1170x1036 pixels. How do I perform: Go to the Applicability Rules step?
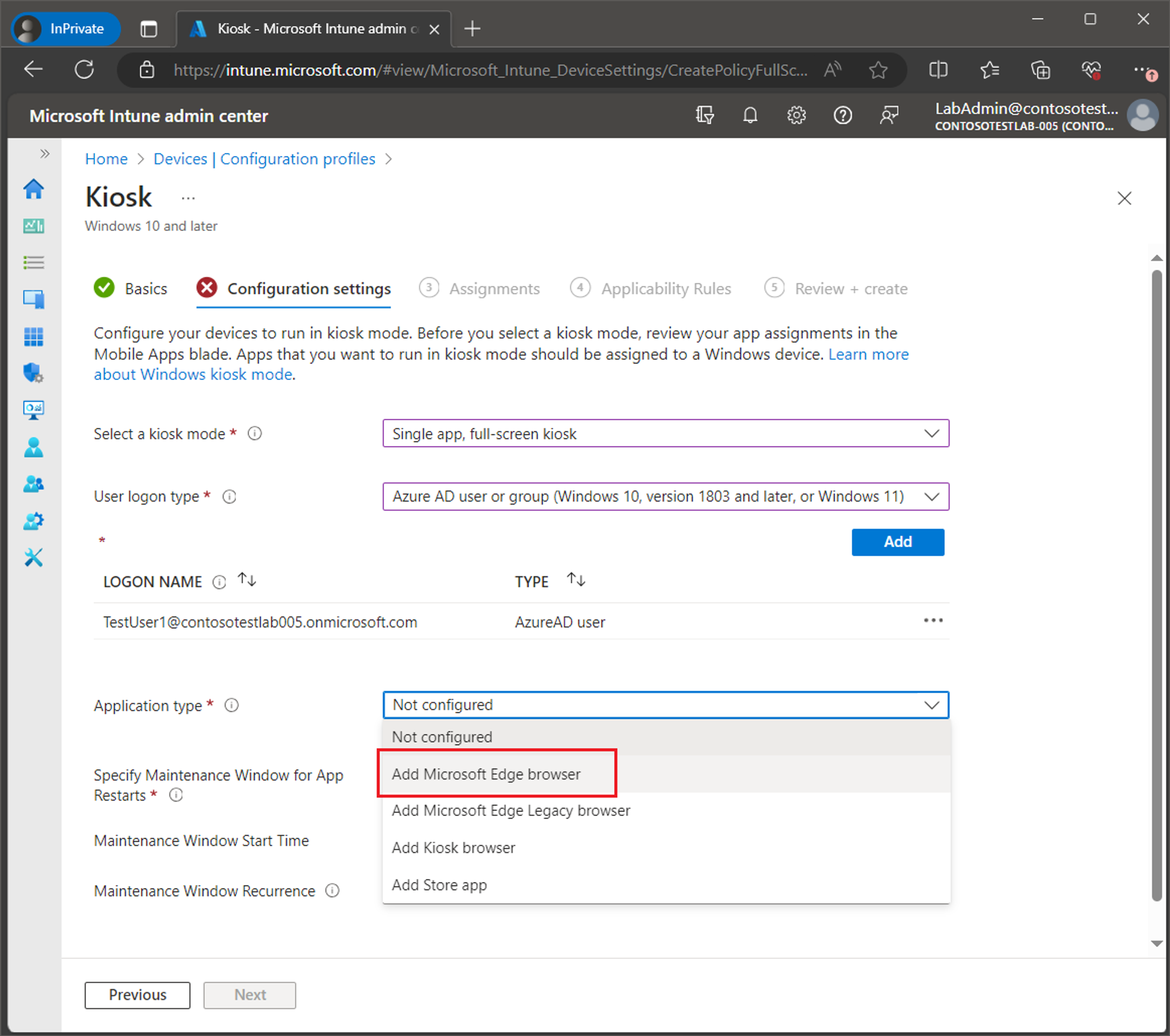pos(651,288)
